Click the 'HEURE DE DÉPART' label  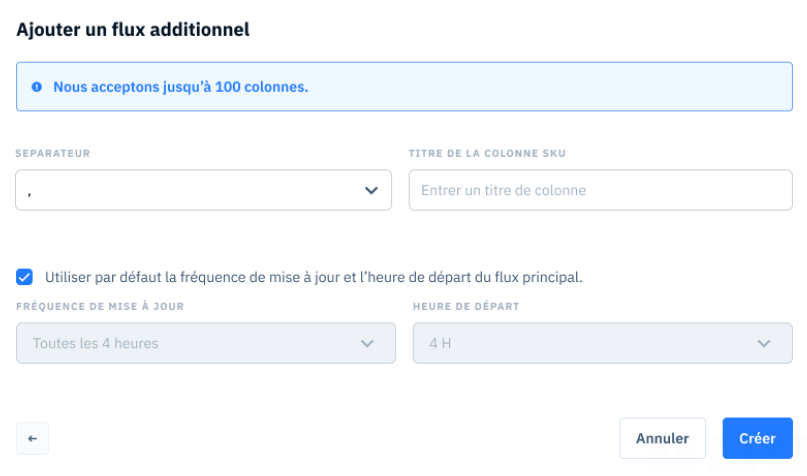466,306
